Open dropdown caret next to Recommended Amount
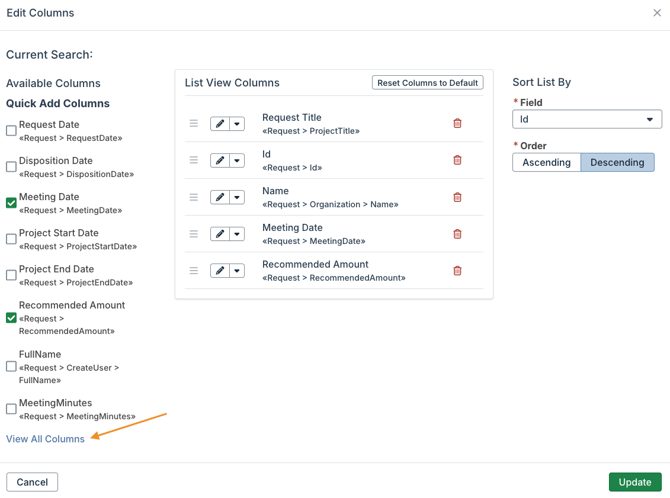This screenshot has height=498, width=670. (237, 271)
